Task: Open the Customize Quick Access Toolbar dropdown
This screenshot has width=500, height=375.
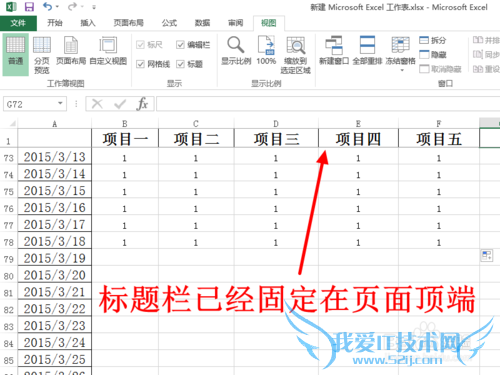Action: tap(94, 7)
